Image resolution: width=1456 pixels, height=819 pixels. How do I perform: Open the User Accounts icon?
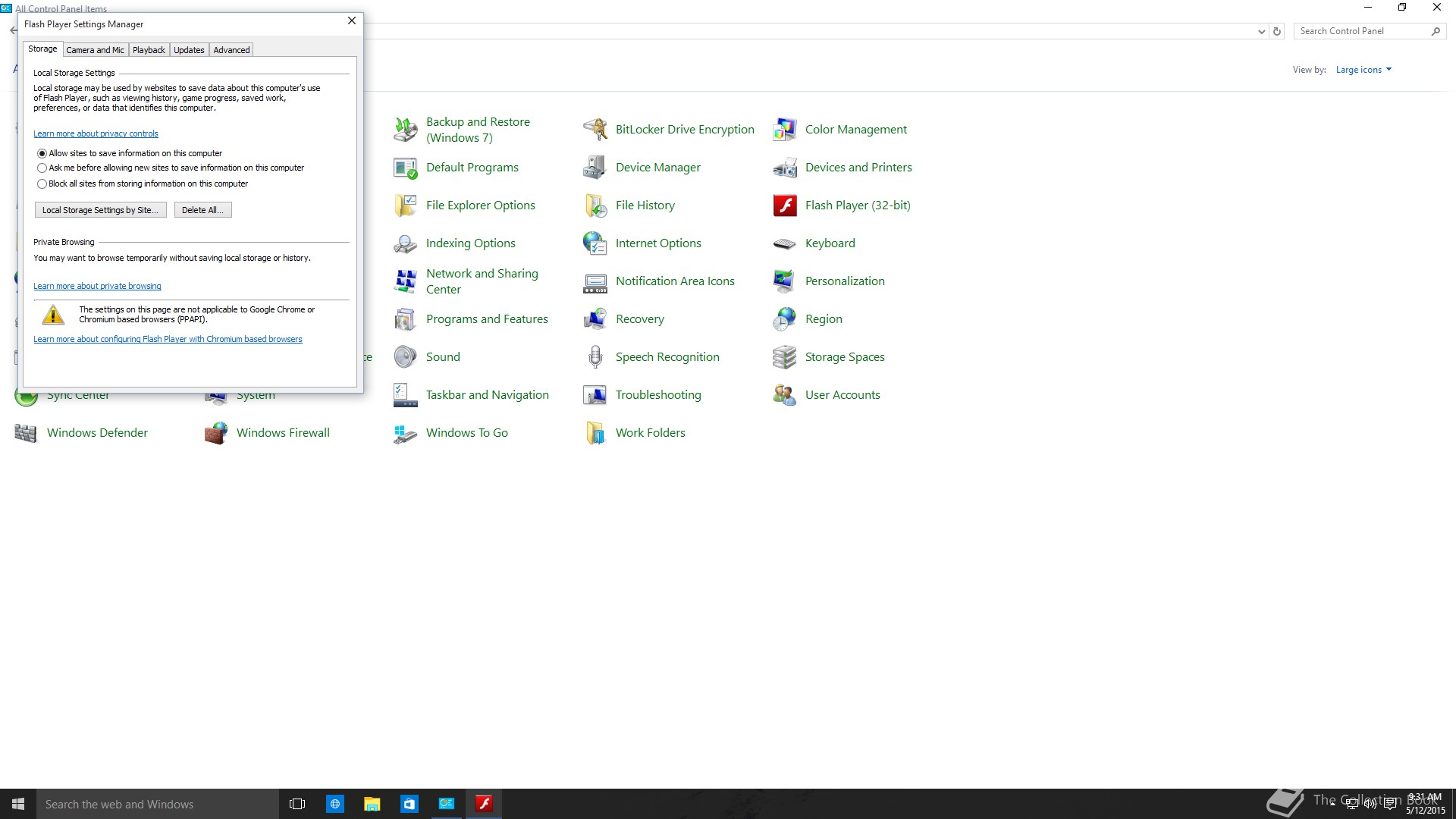[784, 395]
